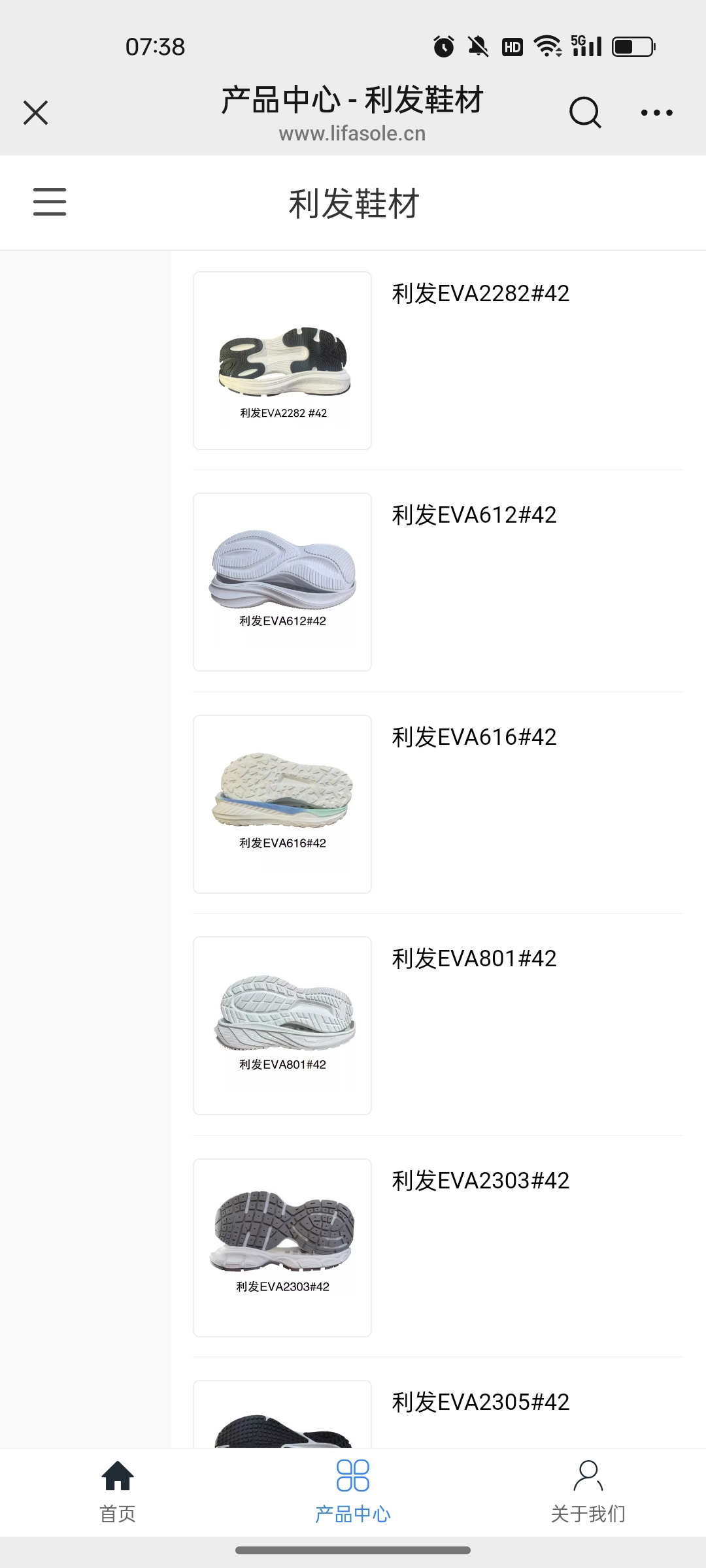Tap the 产品中心 grid icon
This screenshot has width=706, height=1568.
point(353,1475)
